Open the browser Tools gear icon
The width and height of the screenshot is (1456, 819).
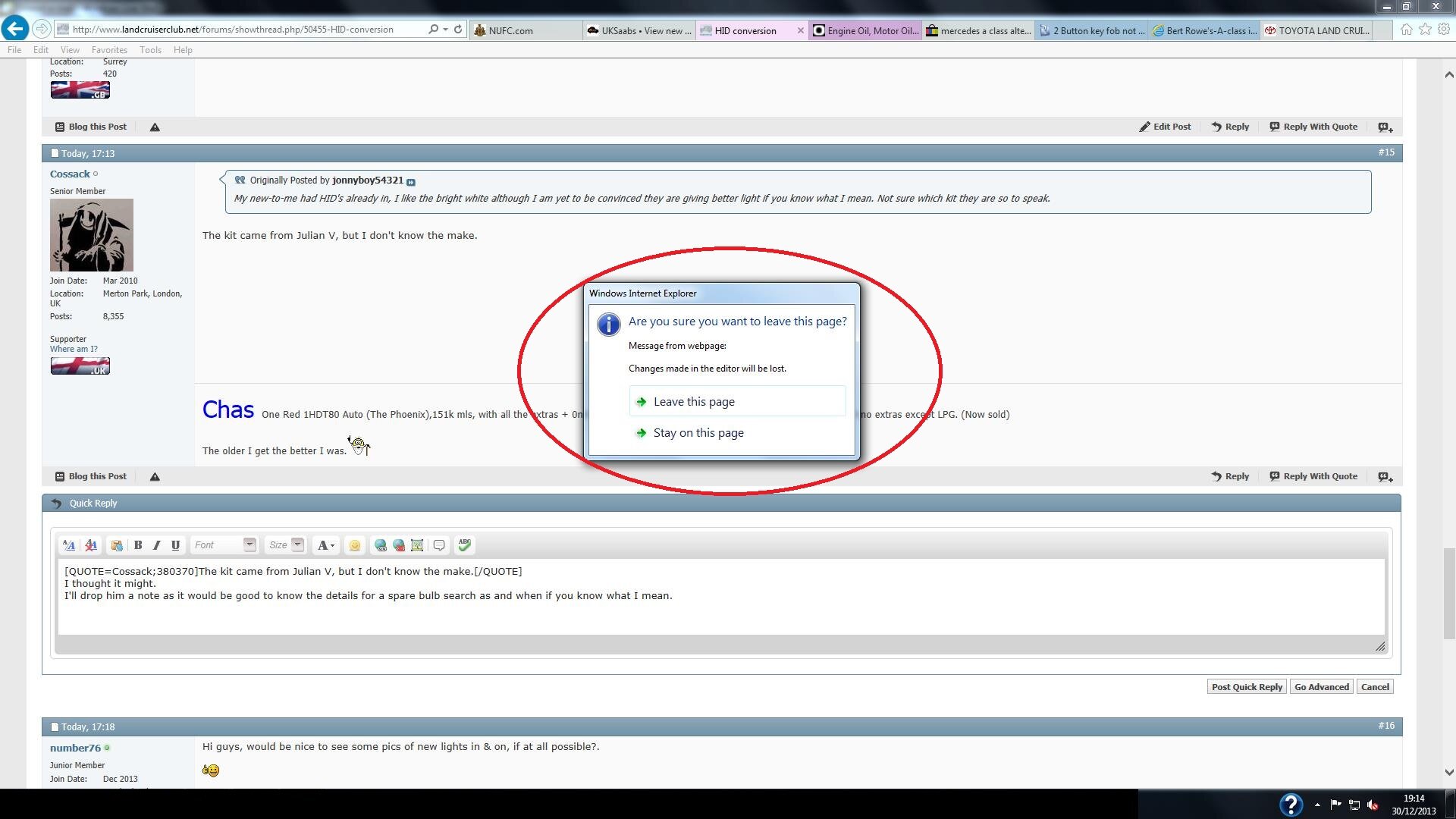click(x=1444, y=30)
